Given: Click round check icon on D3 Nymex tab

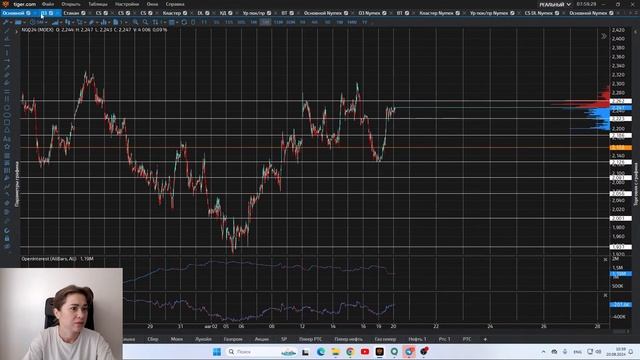Looking at the screenshot, I should [384, 13].
